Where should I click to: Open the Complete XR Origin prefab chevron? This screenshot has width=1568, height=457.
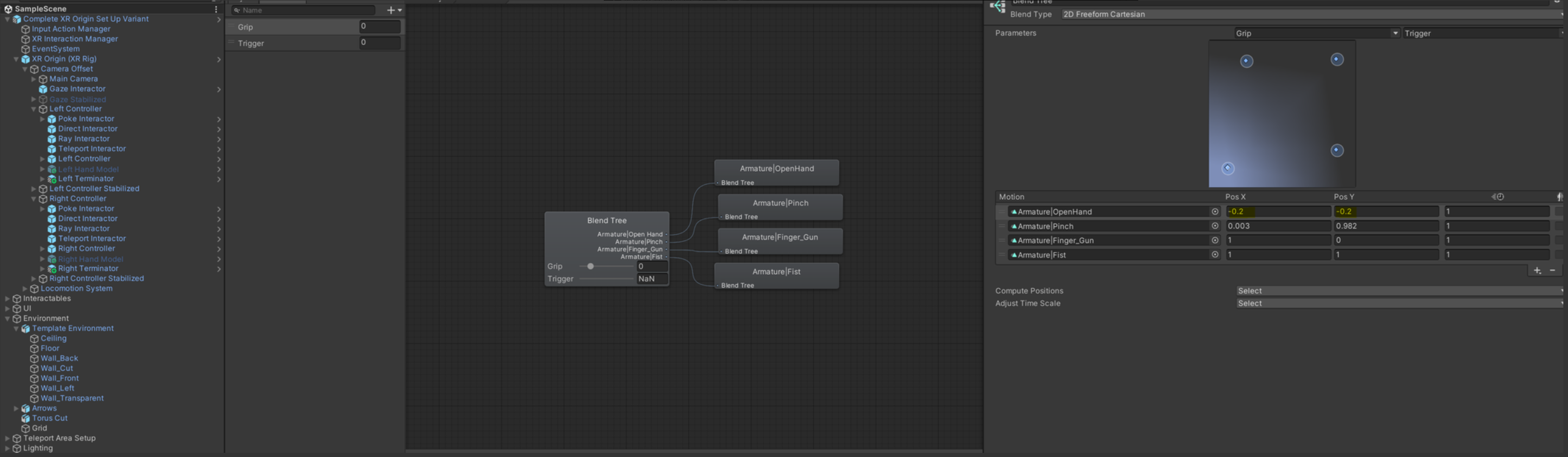point(218,19)
